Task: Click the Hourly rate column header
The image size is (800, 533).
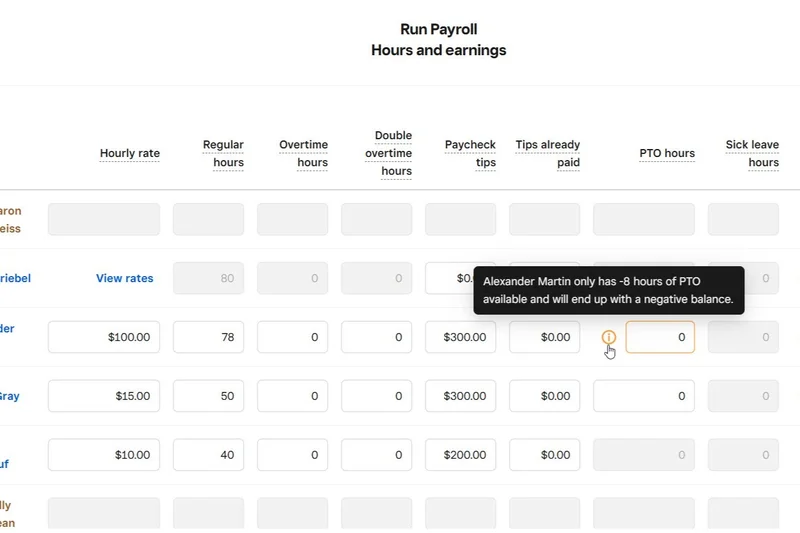Action: [130, 153]
